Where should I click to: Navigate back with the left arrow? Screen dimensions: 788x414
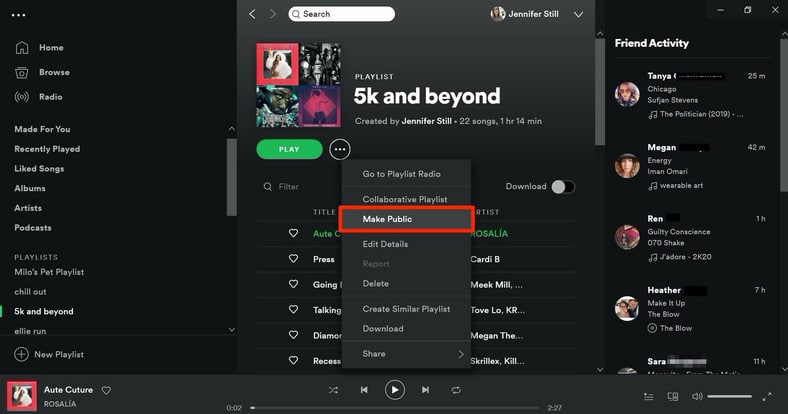(252, 14)
